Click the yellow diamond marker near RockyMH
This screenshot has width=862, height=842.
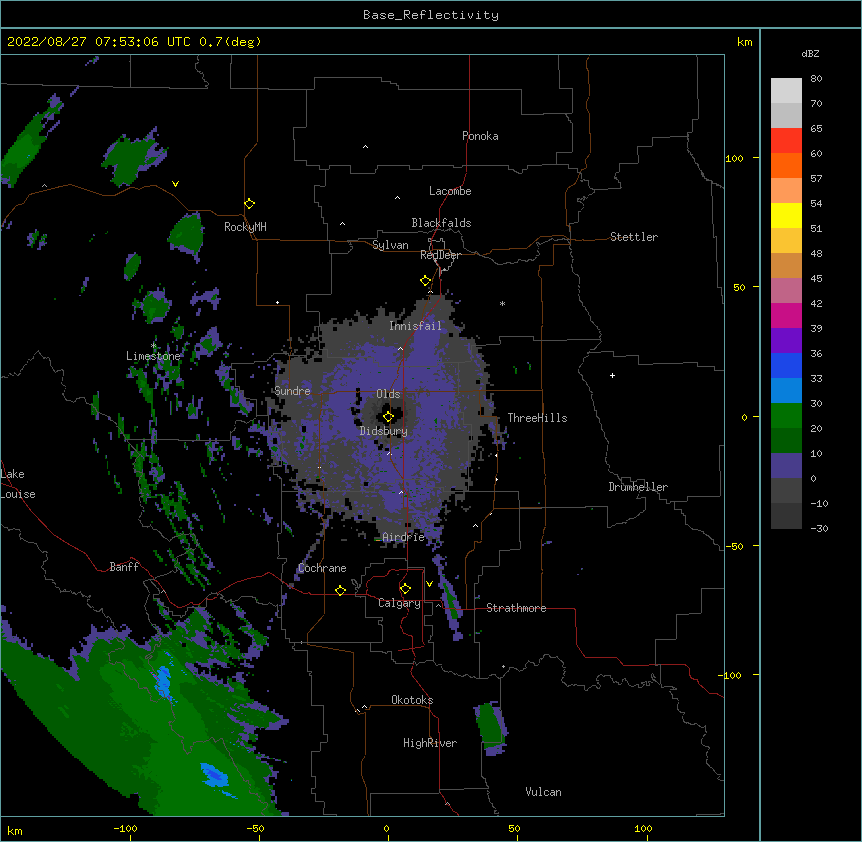coord(249,204)
